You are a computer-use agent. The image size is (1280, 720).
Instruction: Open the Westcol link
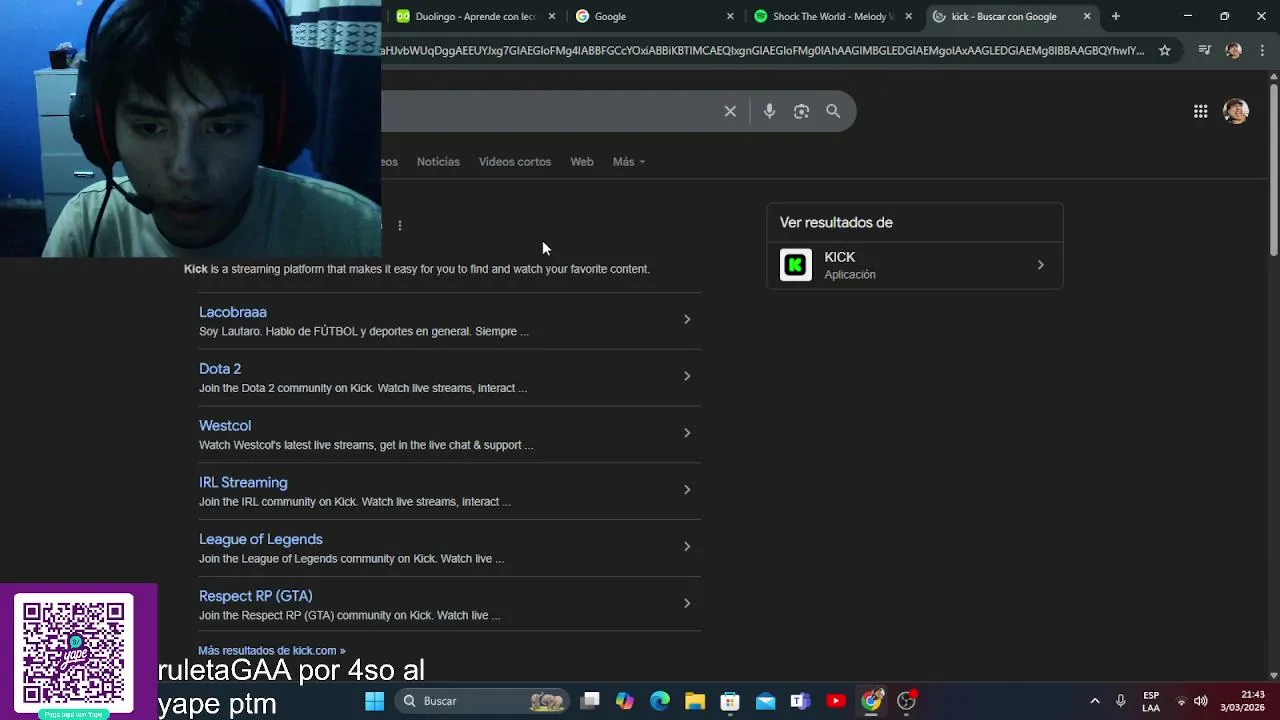click(x=225, y=426)
